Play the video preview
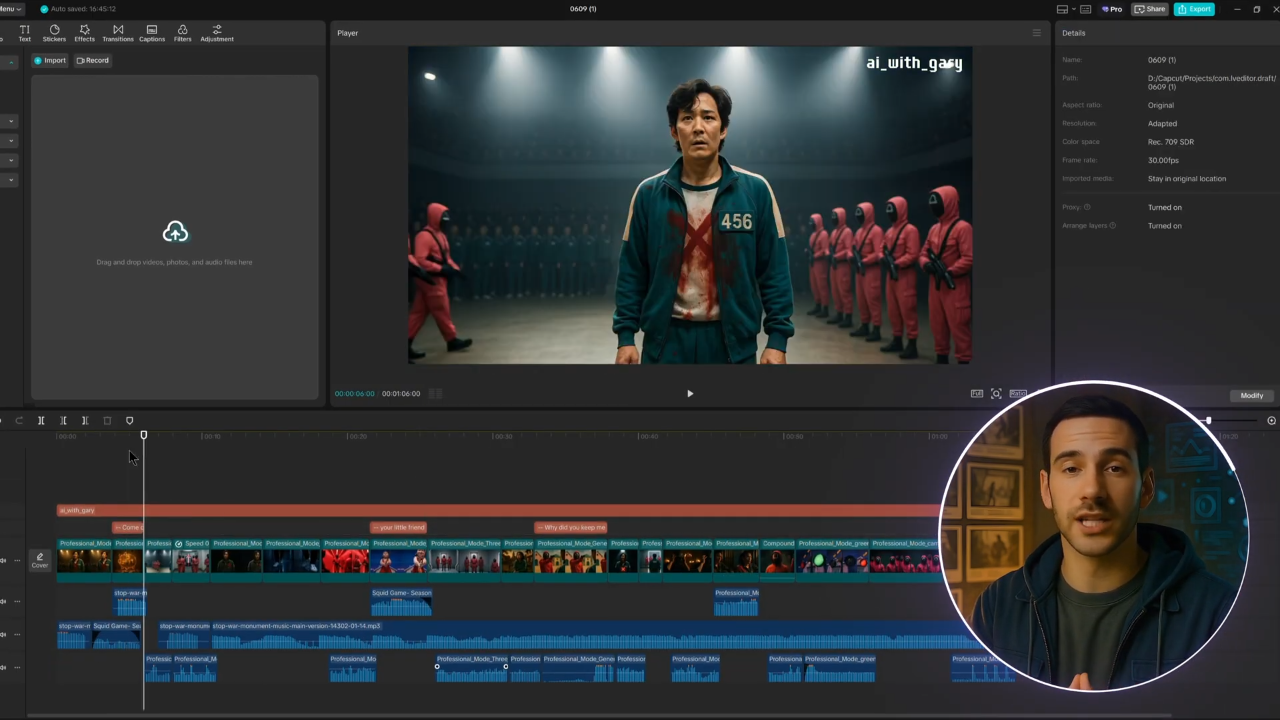The height and width of the screenshot is (720, 1280). (x=690, y=393)
